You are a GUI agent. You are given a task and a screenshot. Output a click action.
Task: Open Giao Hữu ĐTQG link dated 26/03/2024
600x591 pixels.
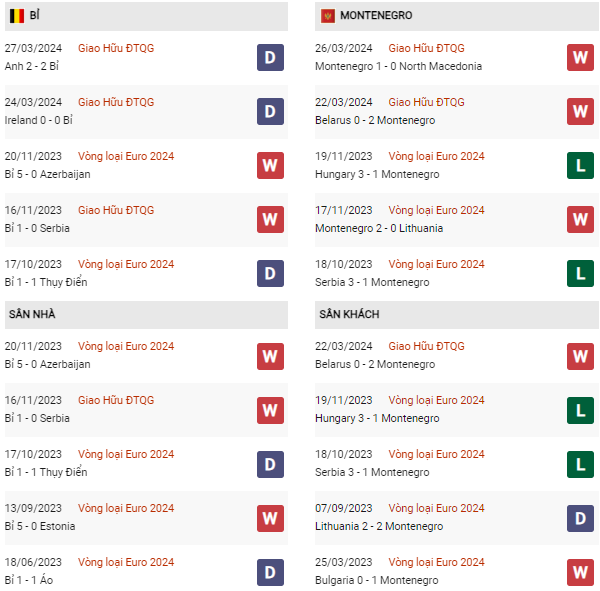426,48
